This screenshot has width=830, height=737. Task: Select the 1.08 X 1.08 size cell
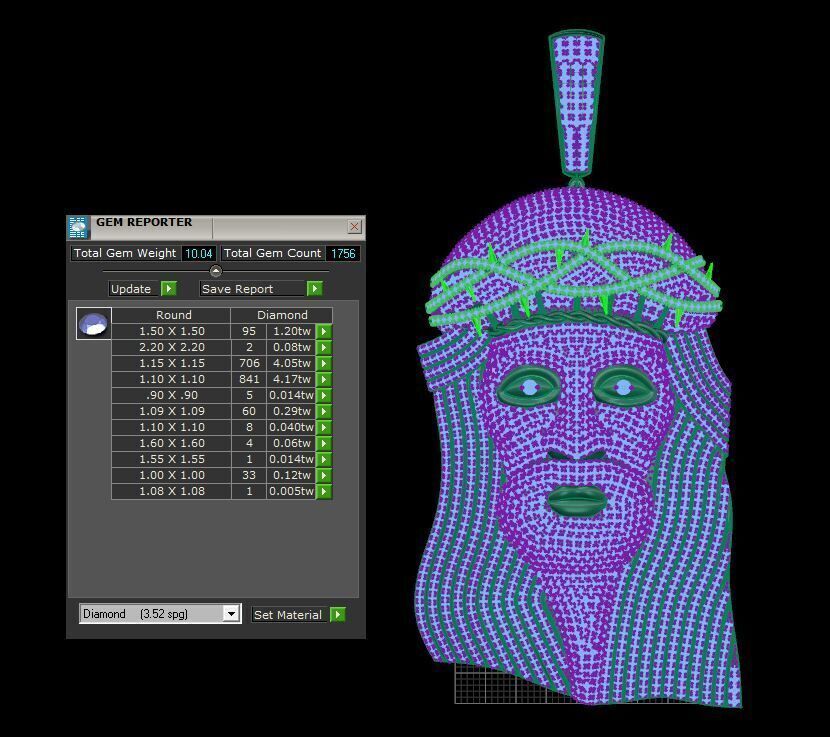click(x=172, y=491)
